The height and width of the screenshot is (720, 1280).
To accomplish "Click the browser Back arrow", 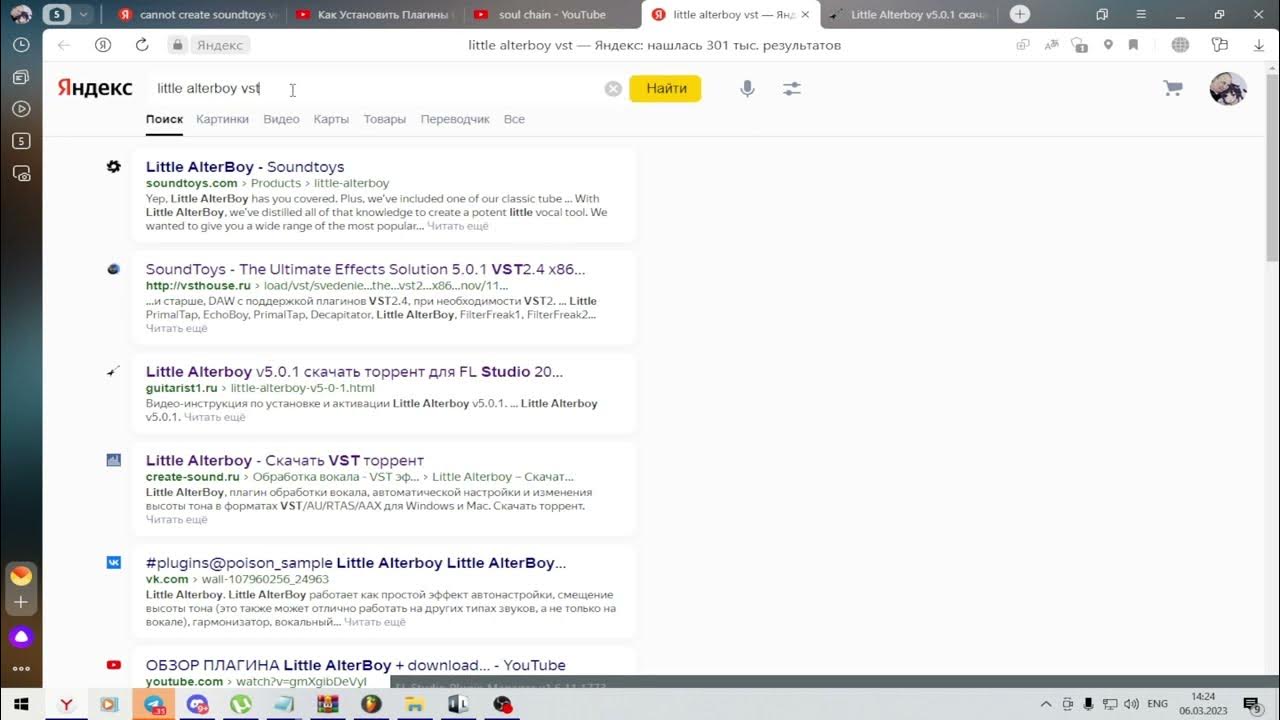I will pyautogui.click(x=64, y=45).
